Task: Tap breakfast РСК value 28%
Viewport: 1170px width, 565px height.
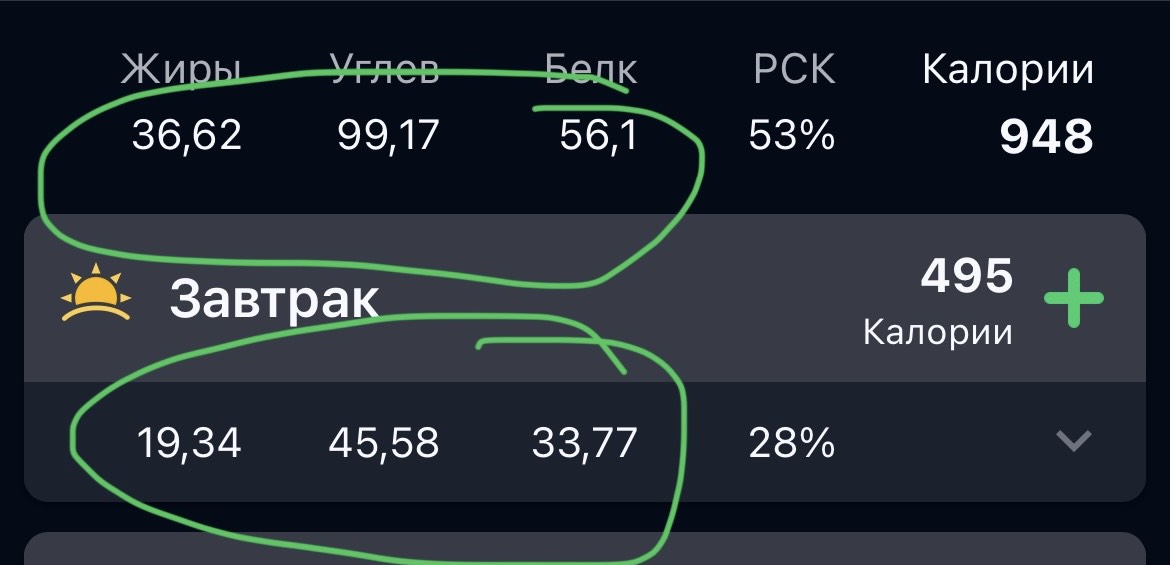Action: [791, 442]
